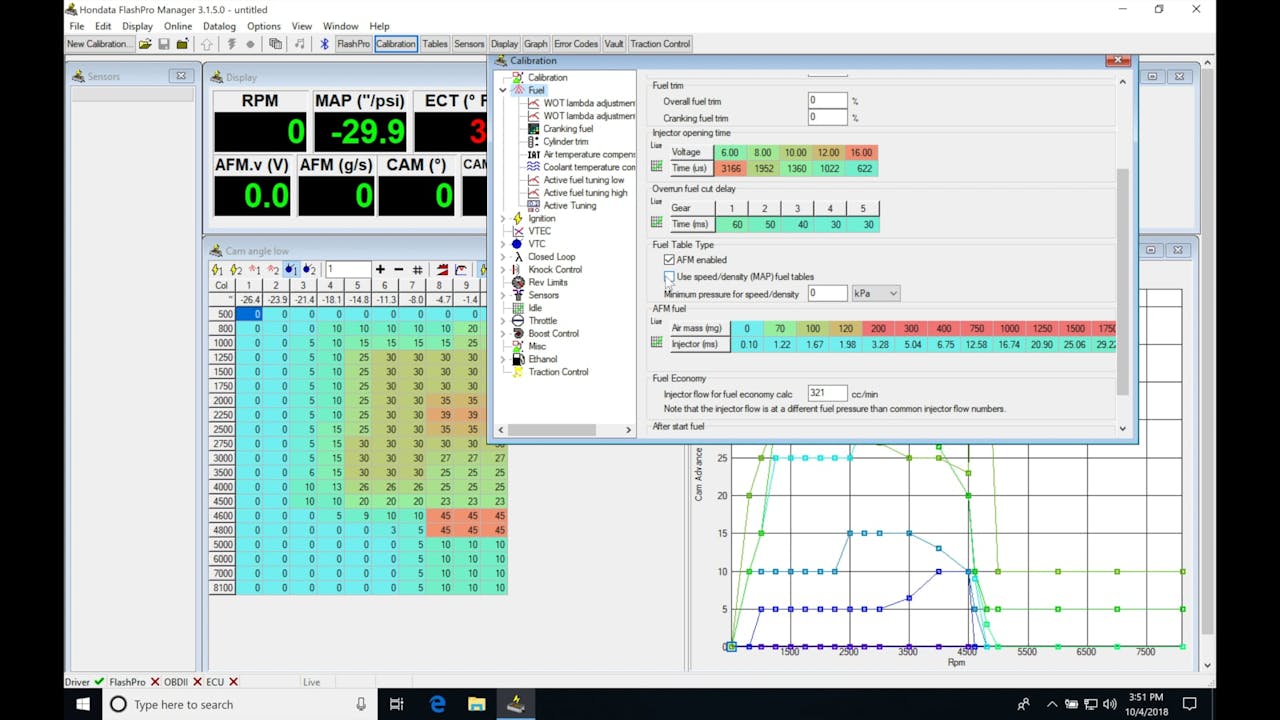Save the calibration with the disk icon

(164, 43)
